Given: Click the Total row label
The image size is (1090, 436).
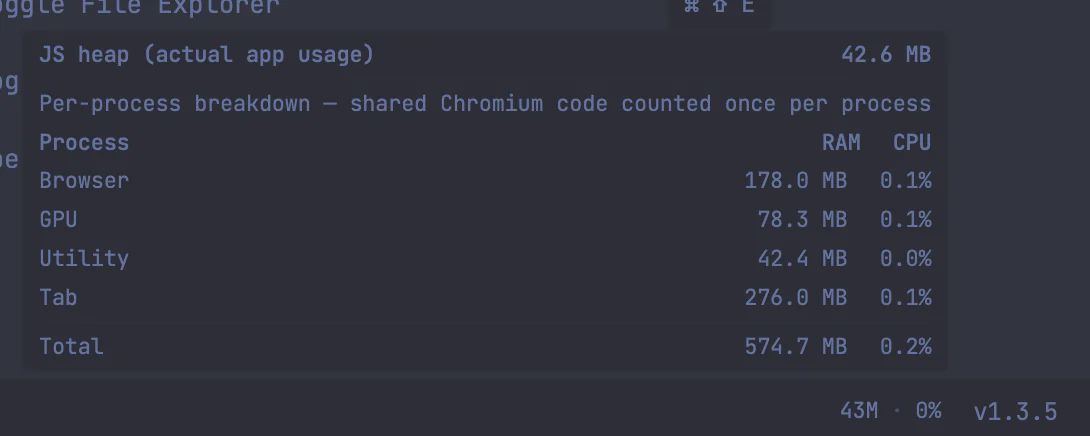Looking at the screenshot, I should pyautogui.click(x=71, y=347).
